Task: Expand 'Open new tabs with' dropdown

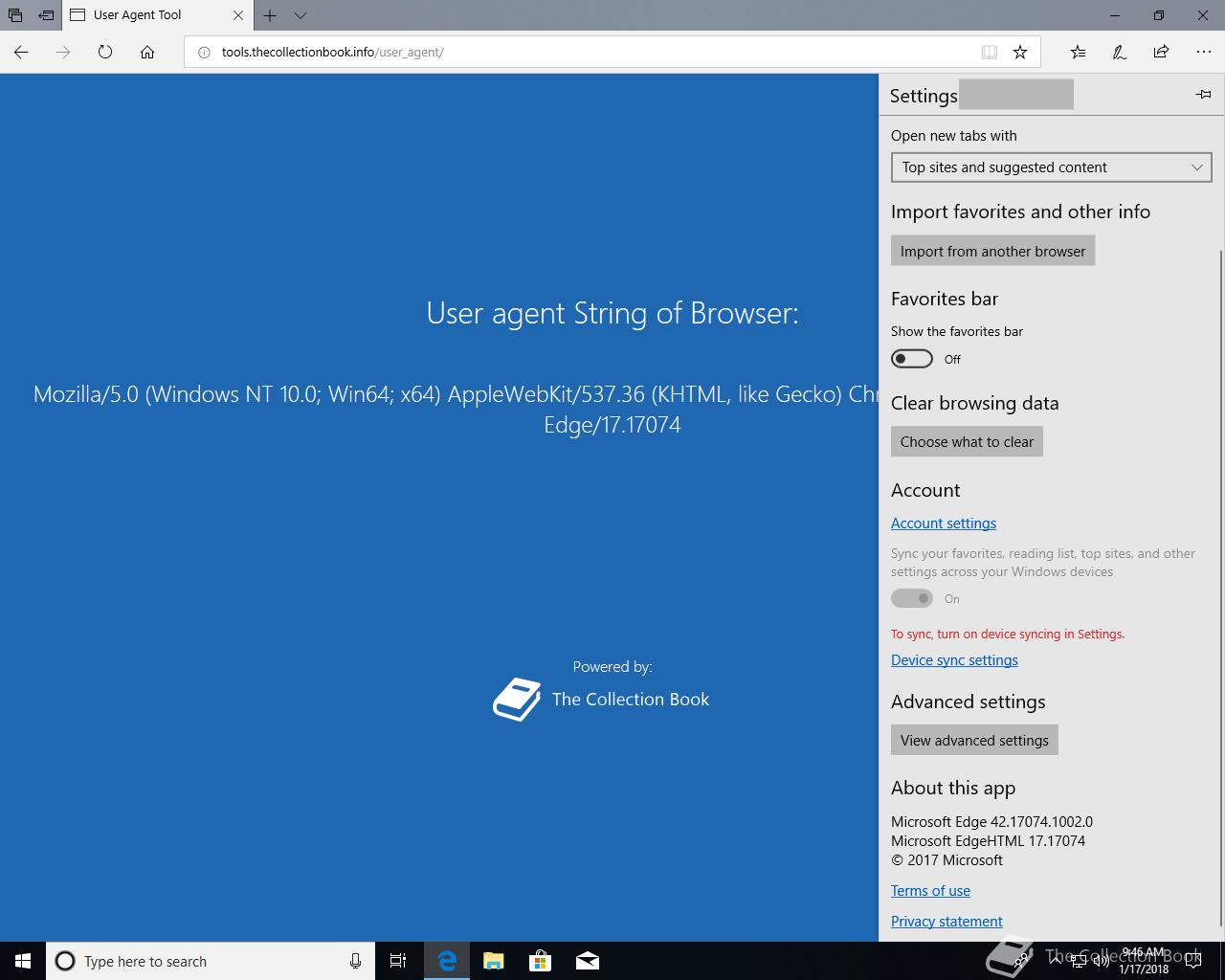Action: [1051, 167]
